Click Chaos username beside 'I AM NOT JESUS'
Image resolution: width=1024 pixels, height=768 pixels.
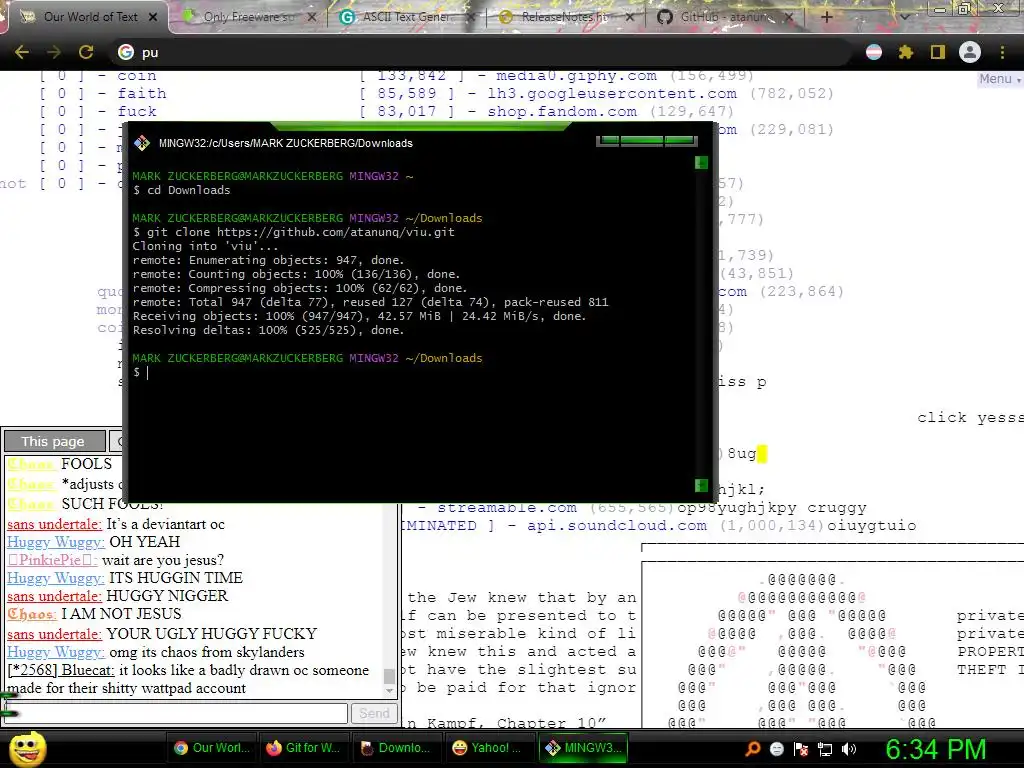(32, 614)
